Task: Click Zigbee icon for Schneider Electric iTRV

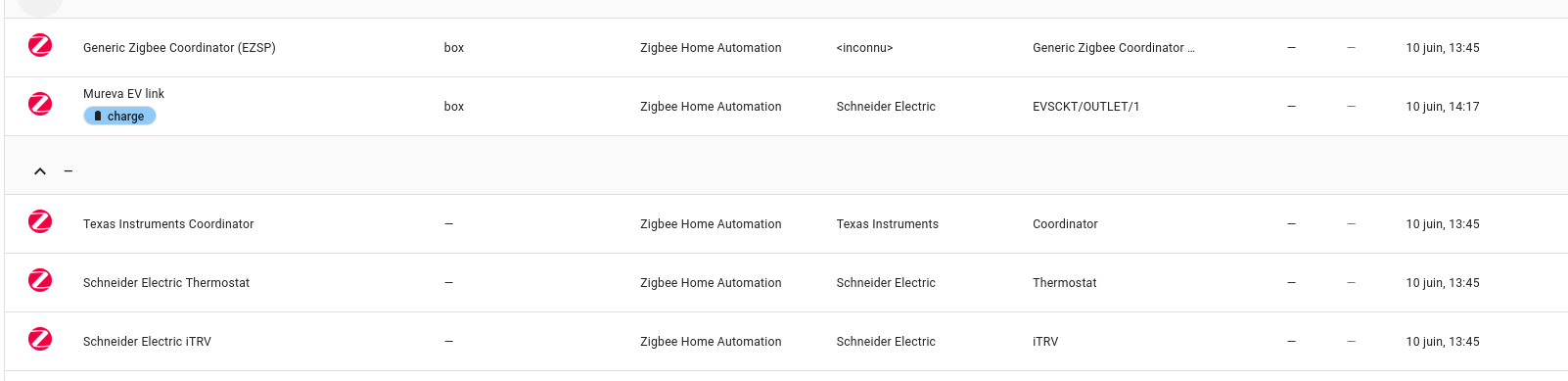Action: pyautogui.click(x=40, y=339)
